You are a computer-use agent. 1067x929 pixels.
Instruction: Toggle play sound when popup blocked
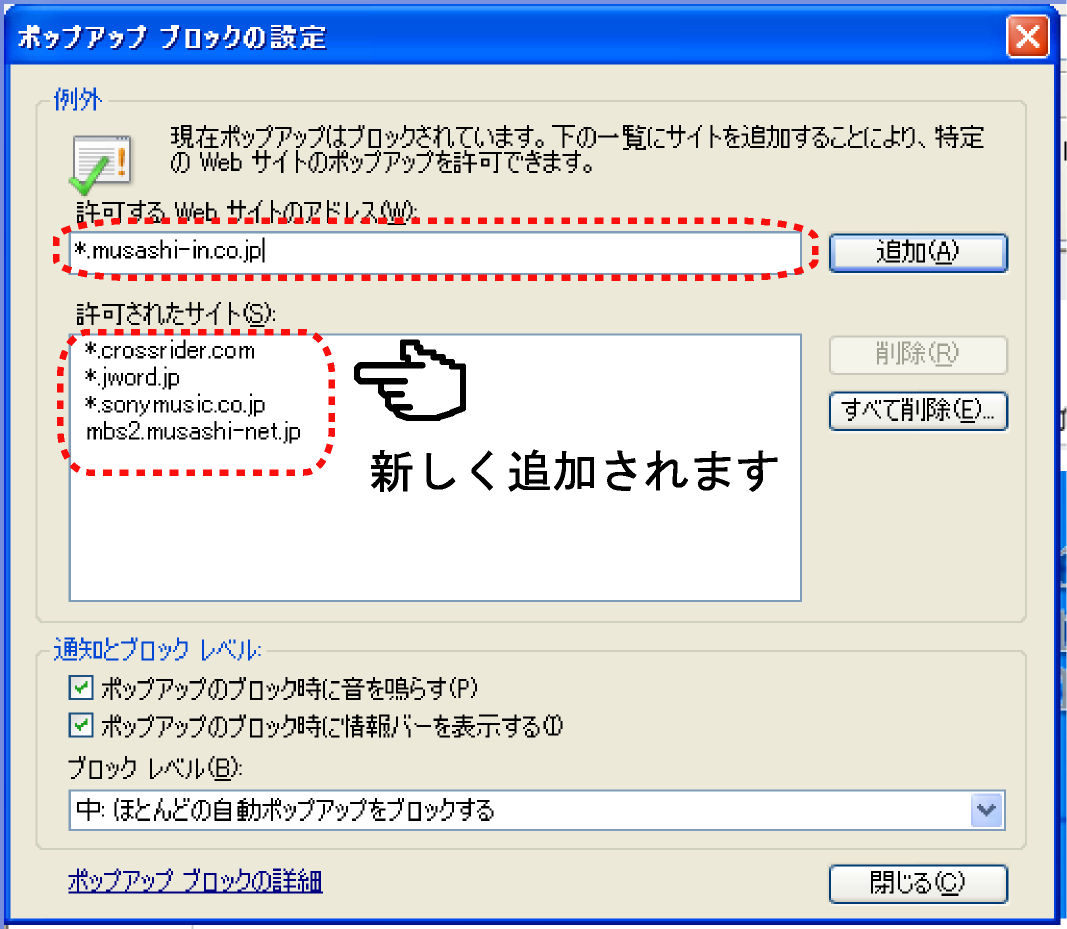pyautogui.click(x=81, y=688)
